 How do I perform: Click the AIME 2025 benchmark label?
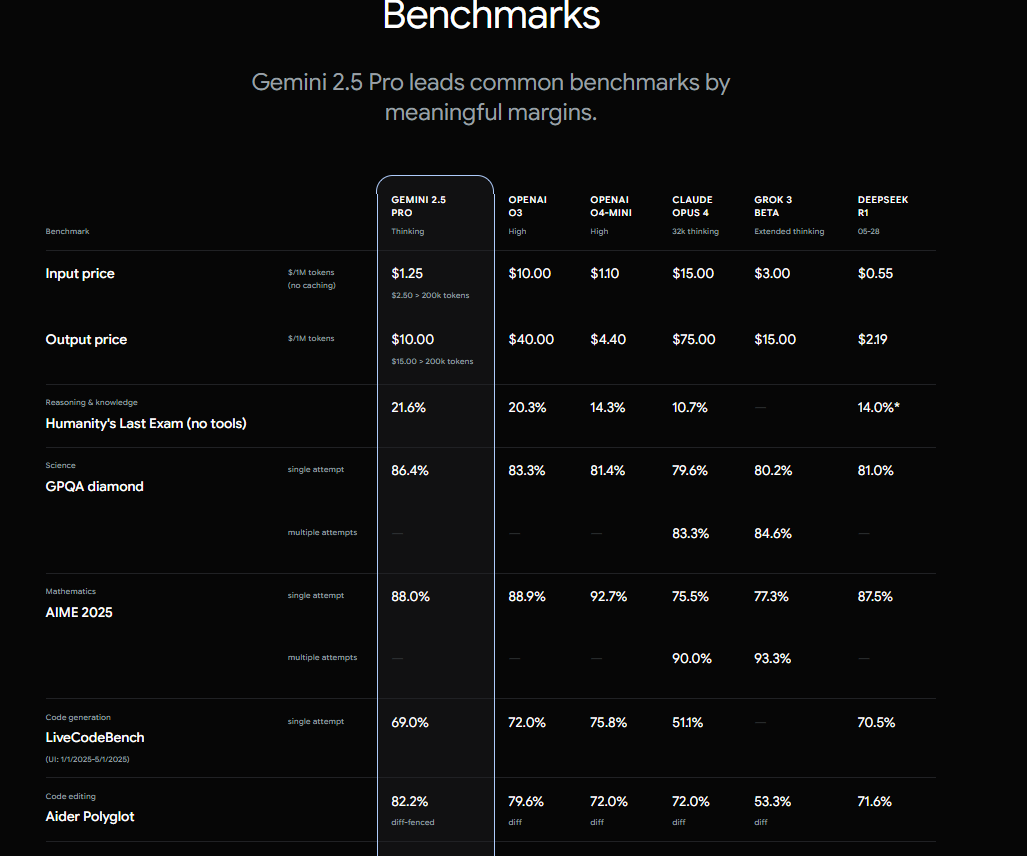click(78, 612)
